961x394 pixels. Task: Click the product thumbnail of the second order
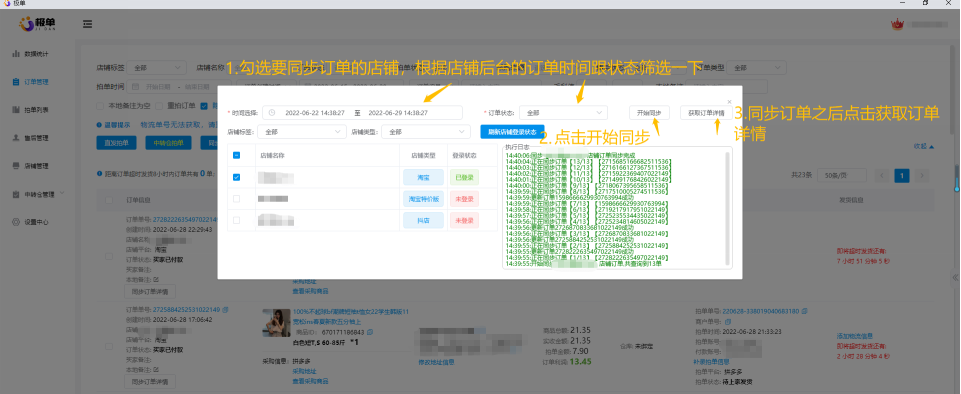pyautogui.click(x=275, y=322)
